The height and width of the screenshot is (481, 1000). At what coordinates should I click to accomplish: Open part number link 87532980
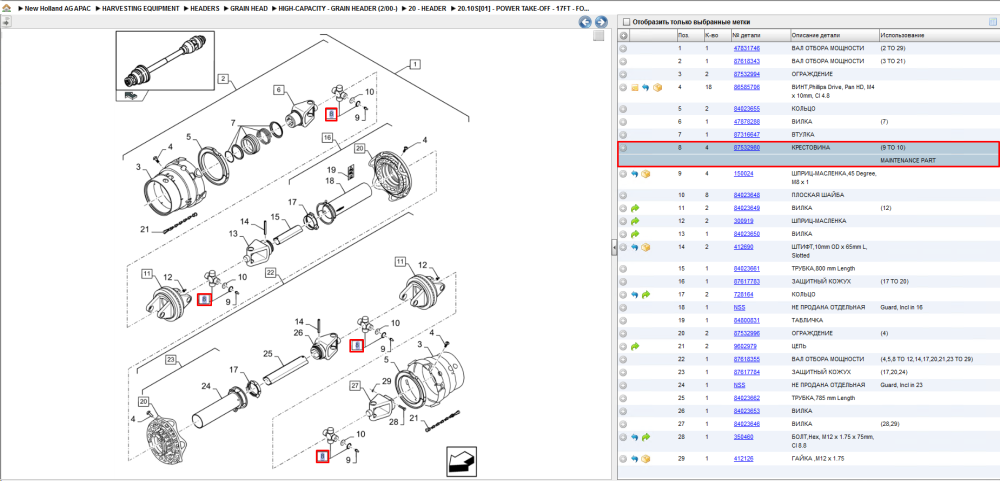746,147
